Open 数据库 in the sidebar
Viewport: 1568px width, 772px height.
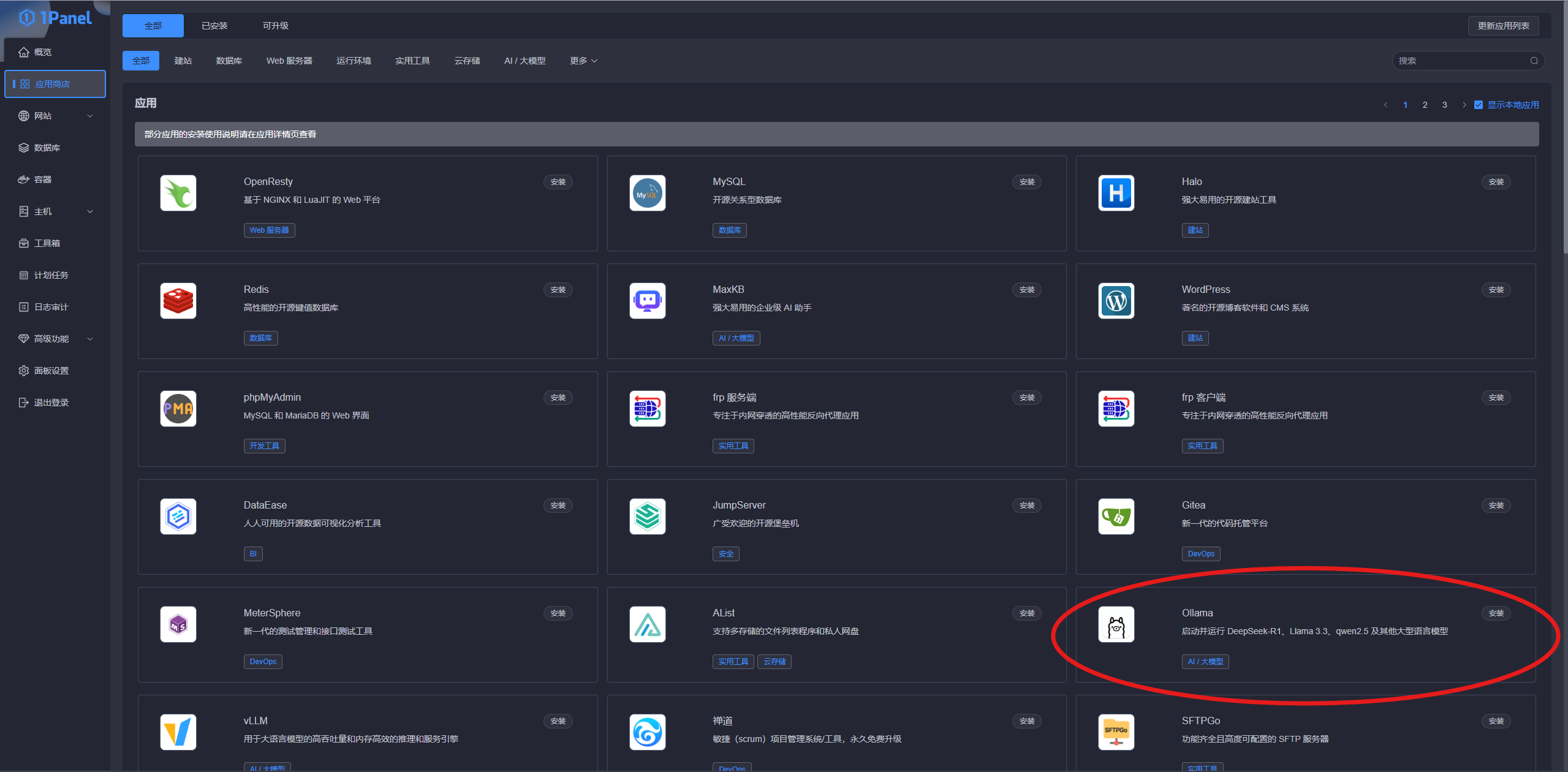(x=55, y=148)
